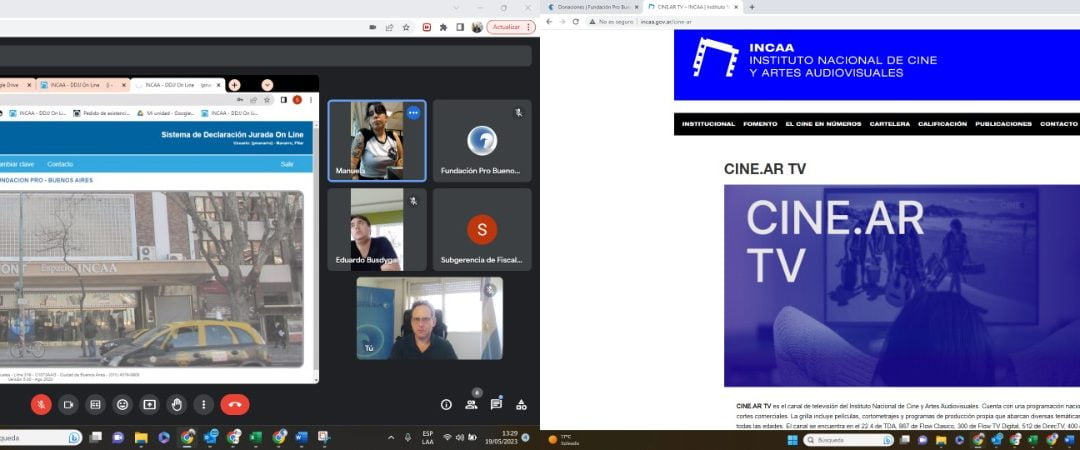Screen dimensions: 1080x450
Task: Open the blue options button on Manuela's tile
Action: tap(413, 113)
